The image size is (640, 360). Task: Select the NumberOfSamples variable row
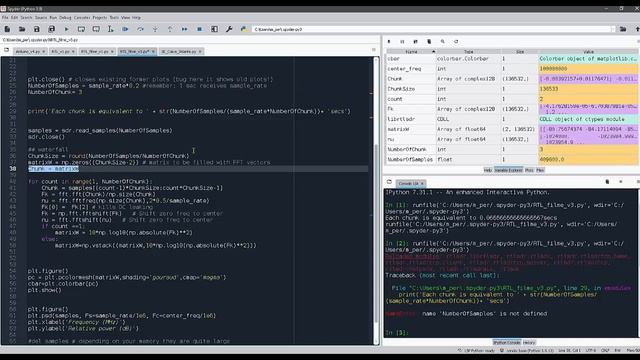512,159
